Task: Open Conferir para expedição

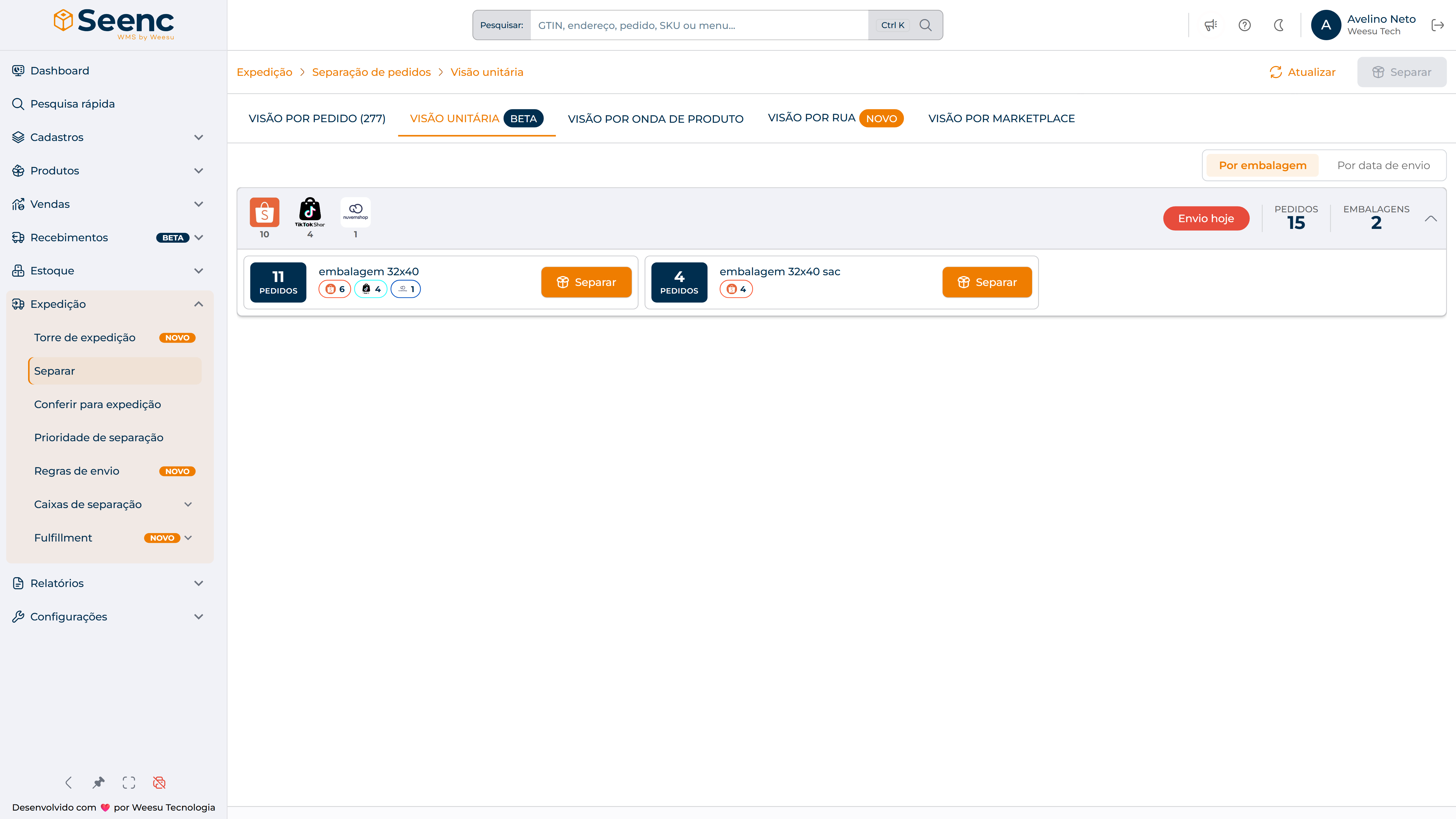Action: point(115,404)
